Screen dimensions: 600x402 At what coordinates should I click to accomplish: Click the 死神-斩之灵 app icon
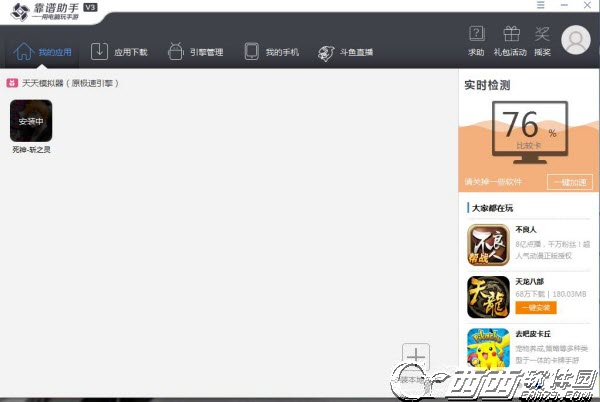pos(31,121)
